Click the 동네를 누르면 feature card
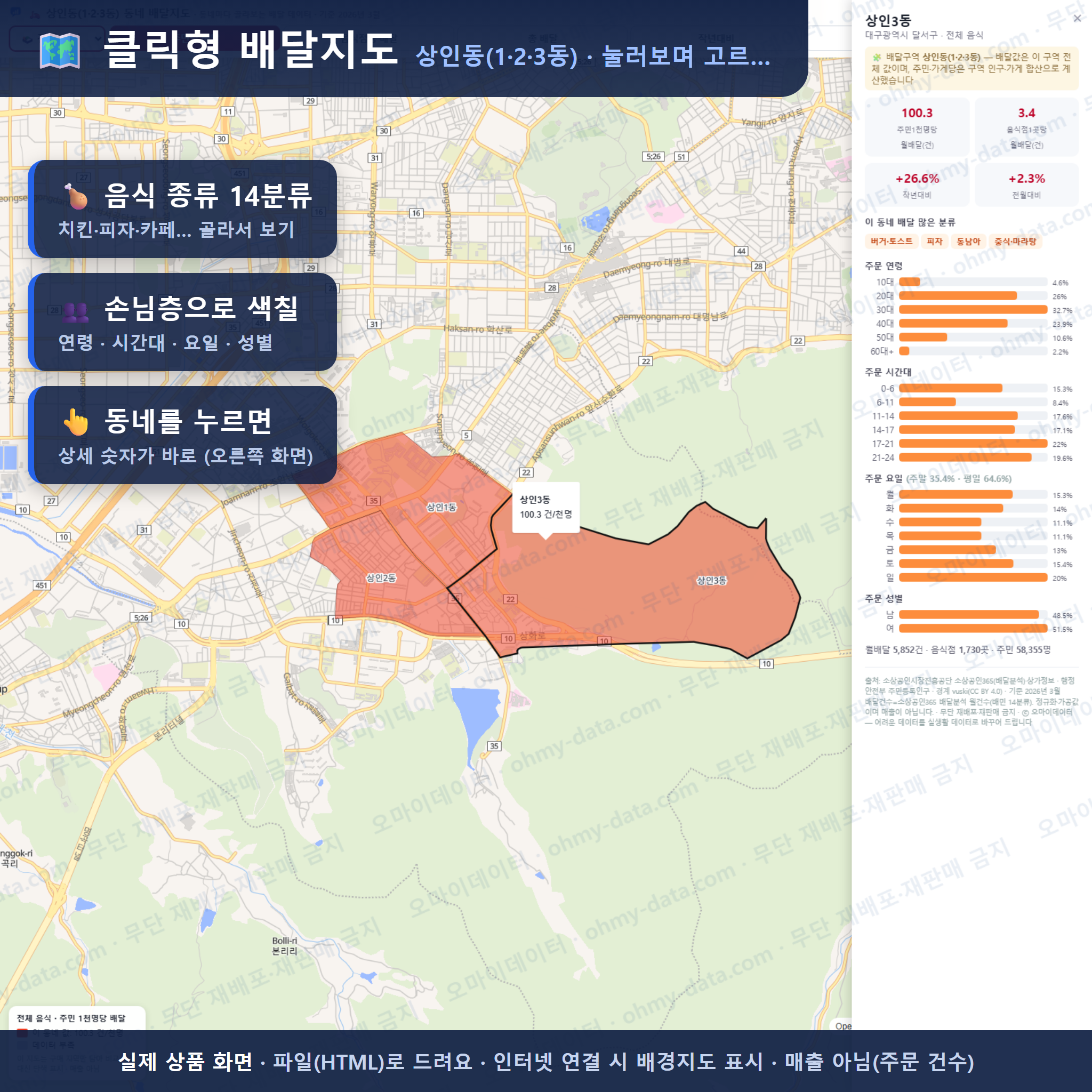Screen dimensions: 1092x1092 tap(182, 435)
